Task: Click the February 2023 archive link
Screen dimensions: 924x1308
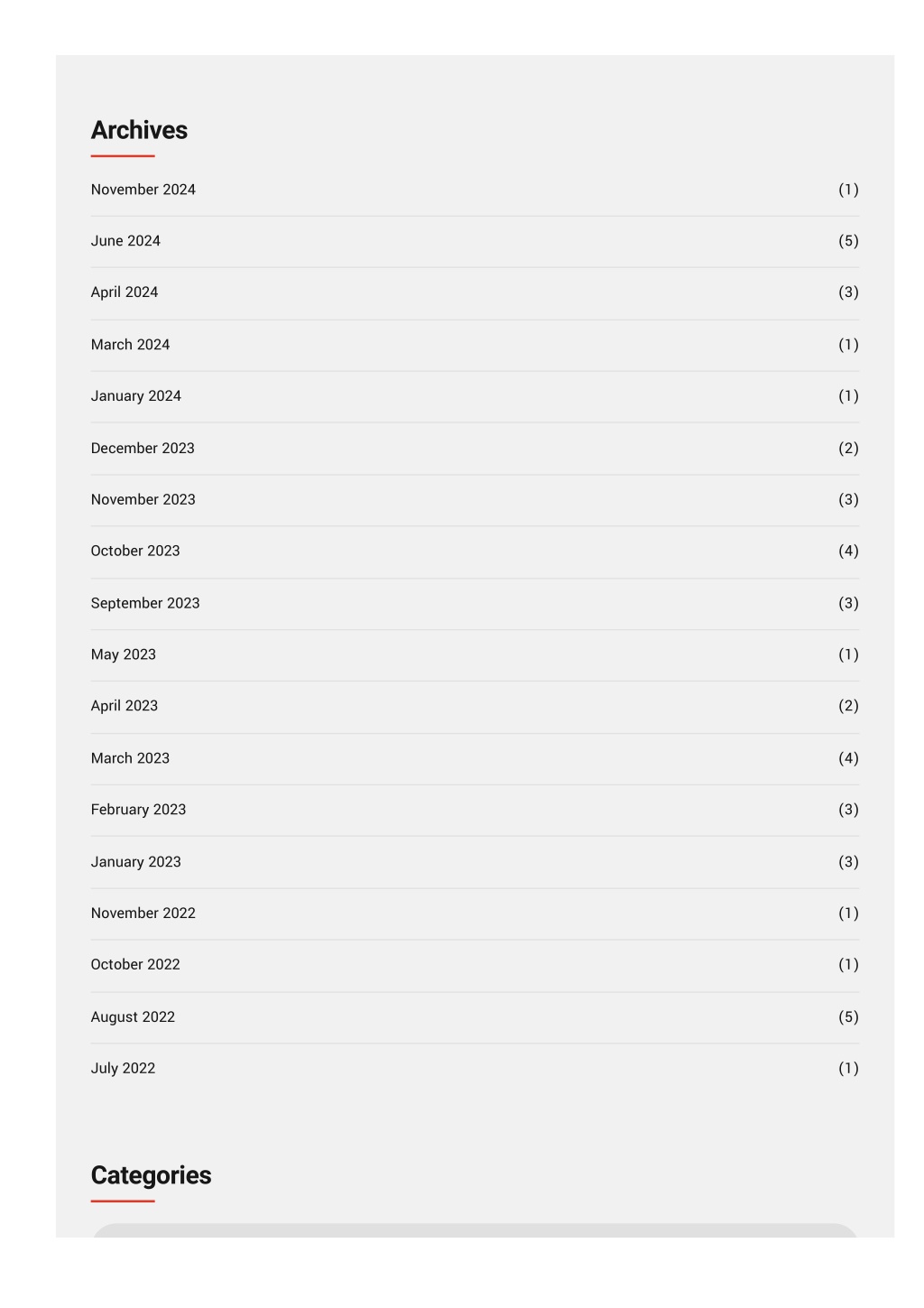Action: click(138, 810)
